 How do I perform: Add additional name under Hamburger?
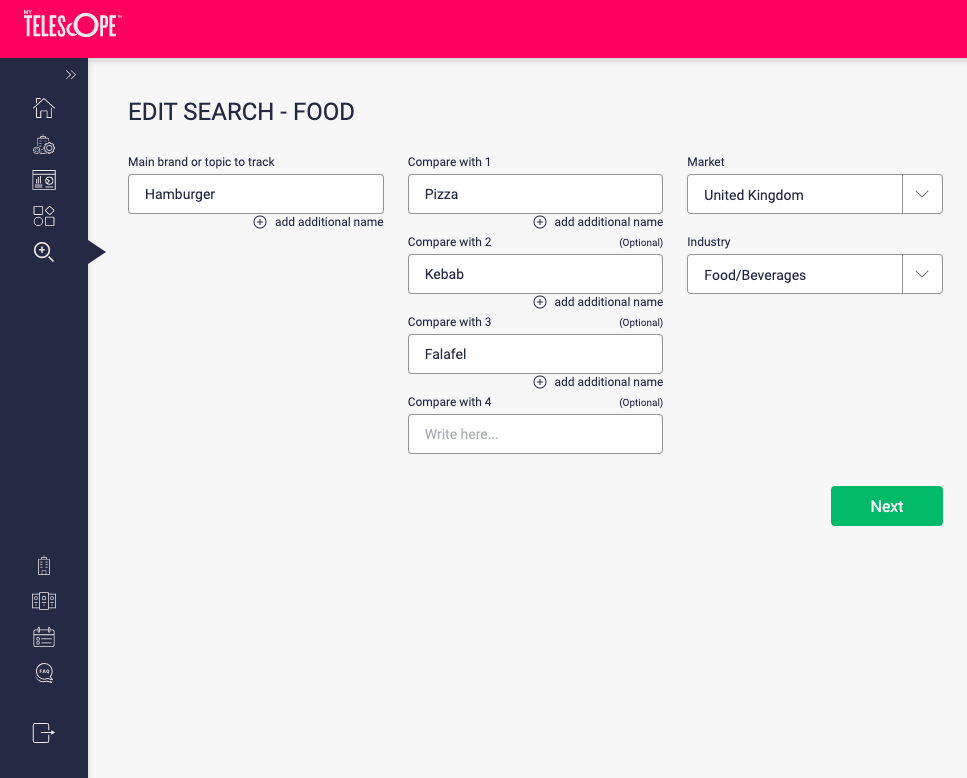tap(318, 222)
